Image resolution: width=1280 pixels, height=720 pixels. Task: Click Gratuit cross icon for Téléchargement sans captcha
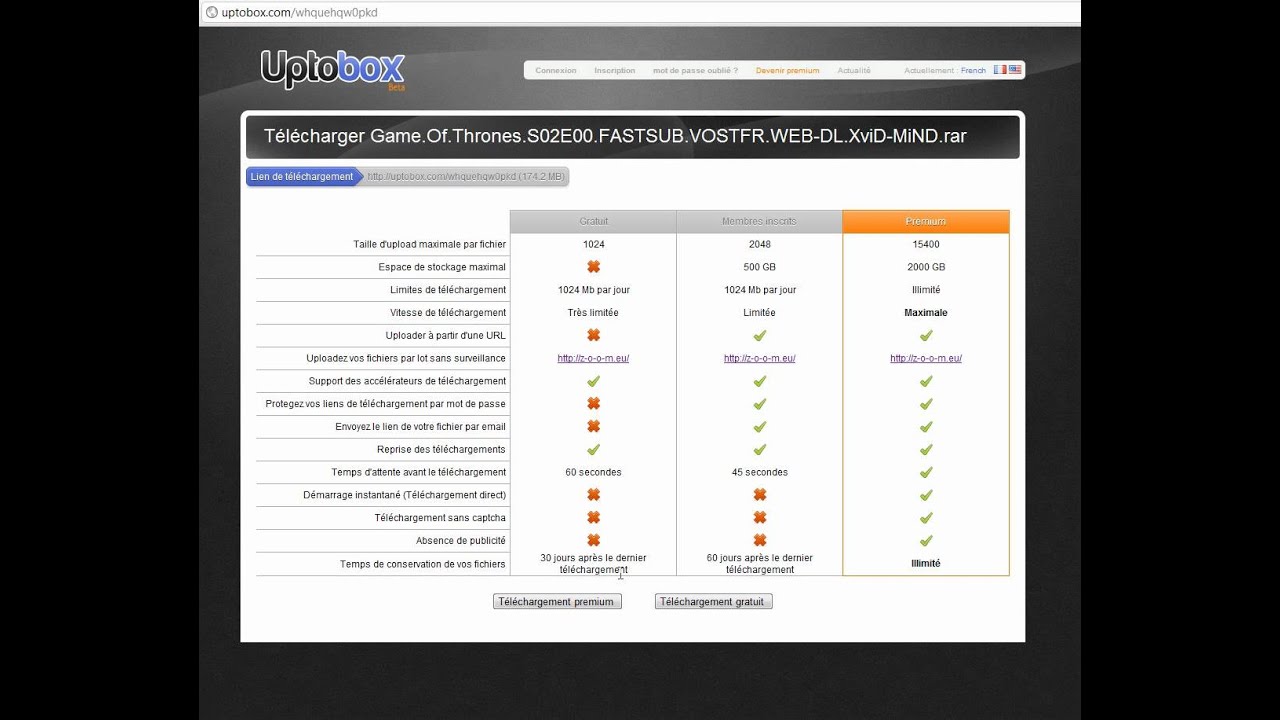[593, 517]
